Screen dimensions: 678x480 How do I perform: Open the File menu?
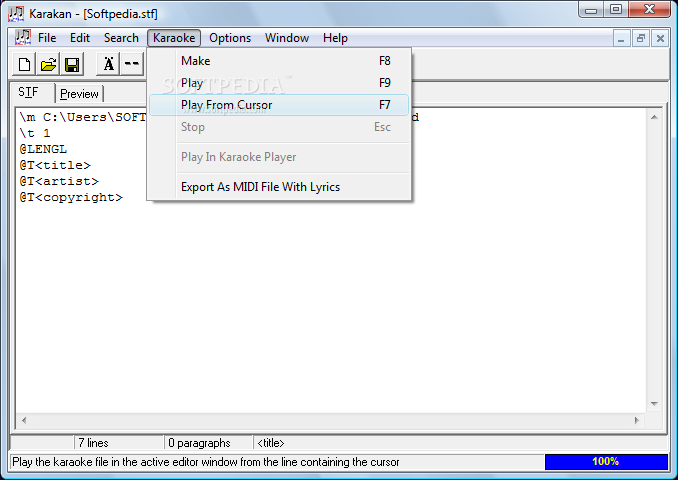(47, 38)
